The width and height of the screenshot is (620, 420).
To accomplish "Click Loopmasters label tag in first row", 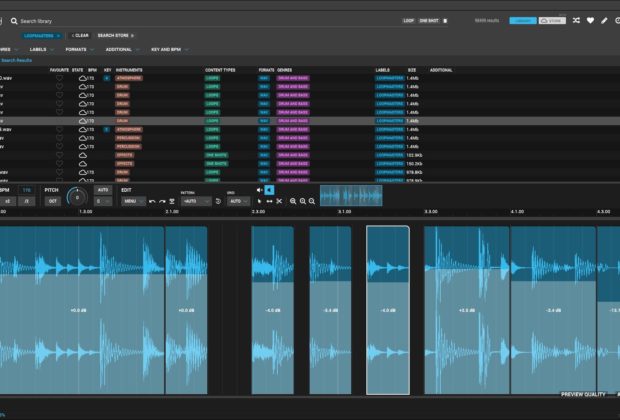I will [x=389, y=78].
